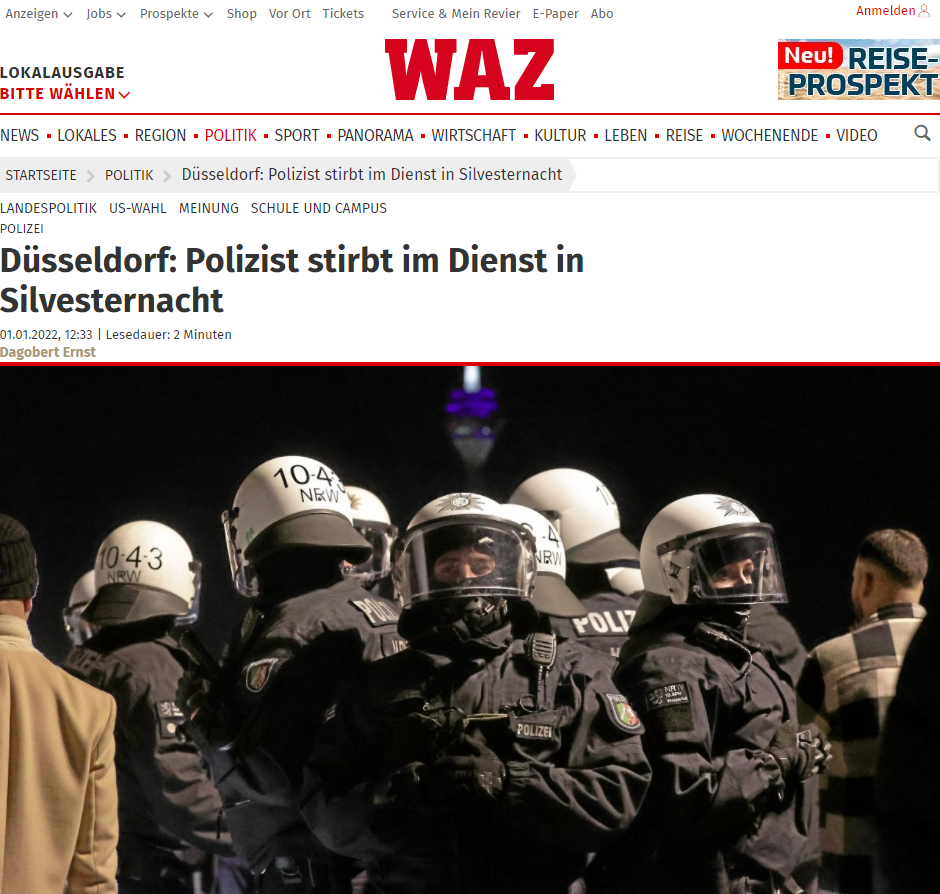The height and width of the screenshot is (894, 940).
Task: Expand the Anzeigen dropdown
Action: (x=38, y=14)
